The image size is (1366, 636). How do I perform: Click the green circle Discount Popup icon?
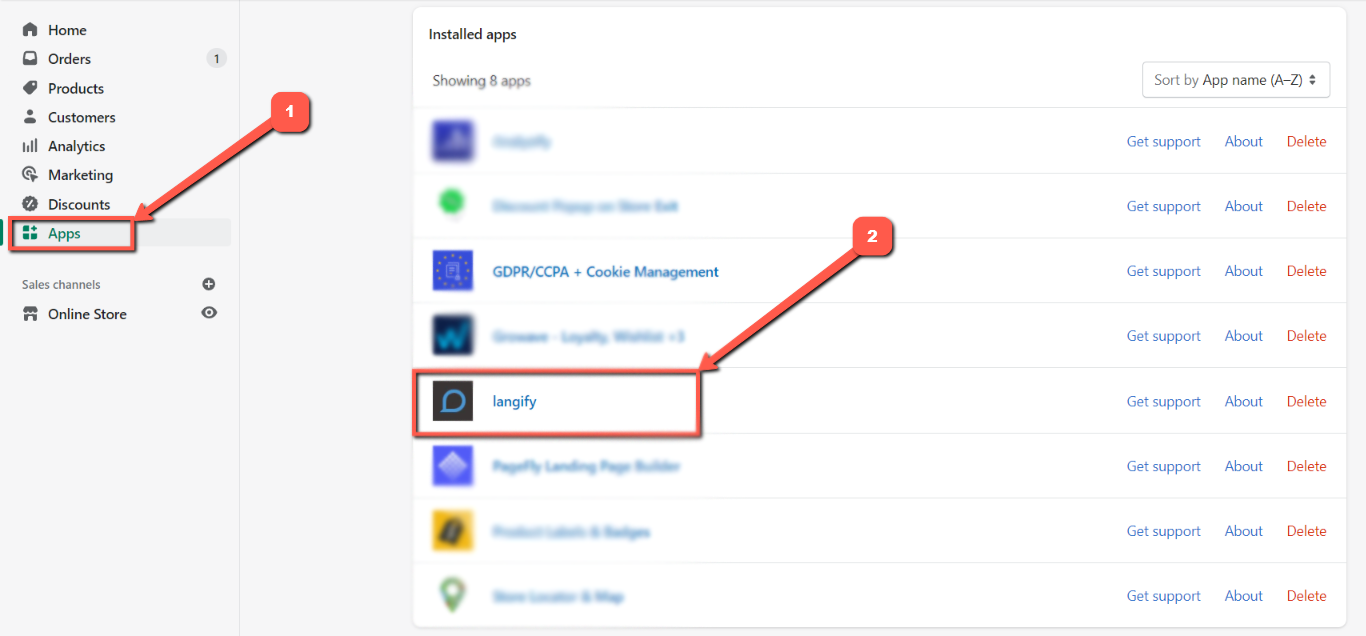coord(453,203)
